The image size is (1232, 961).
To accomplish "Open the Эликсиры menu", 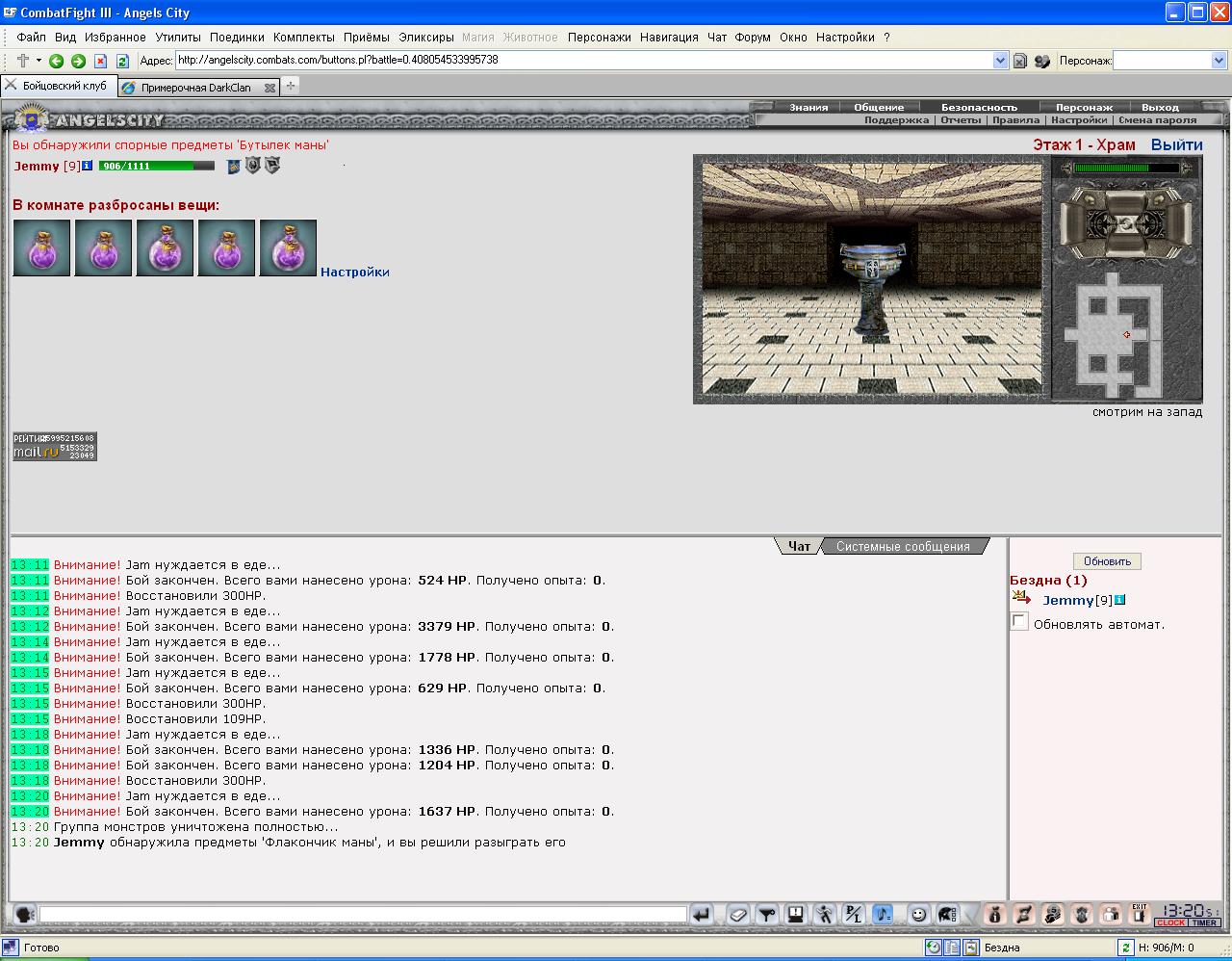I will 426,38.
